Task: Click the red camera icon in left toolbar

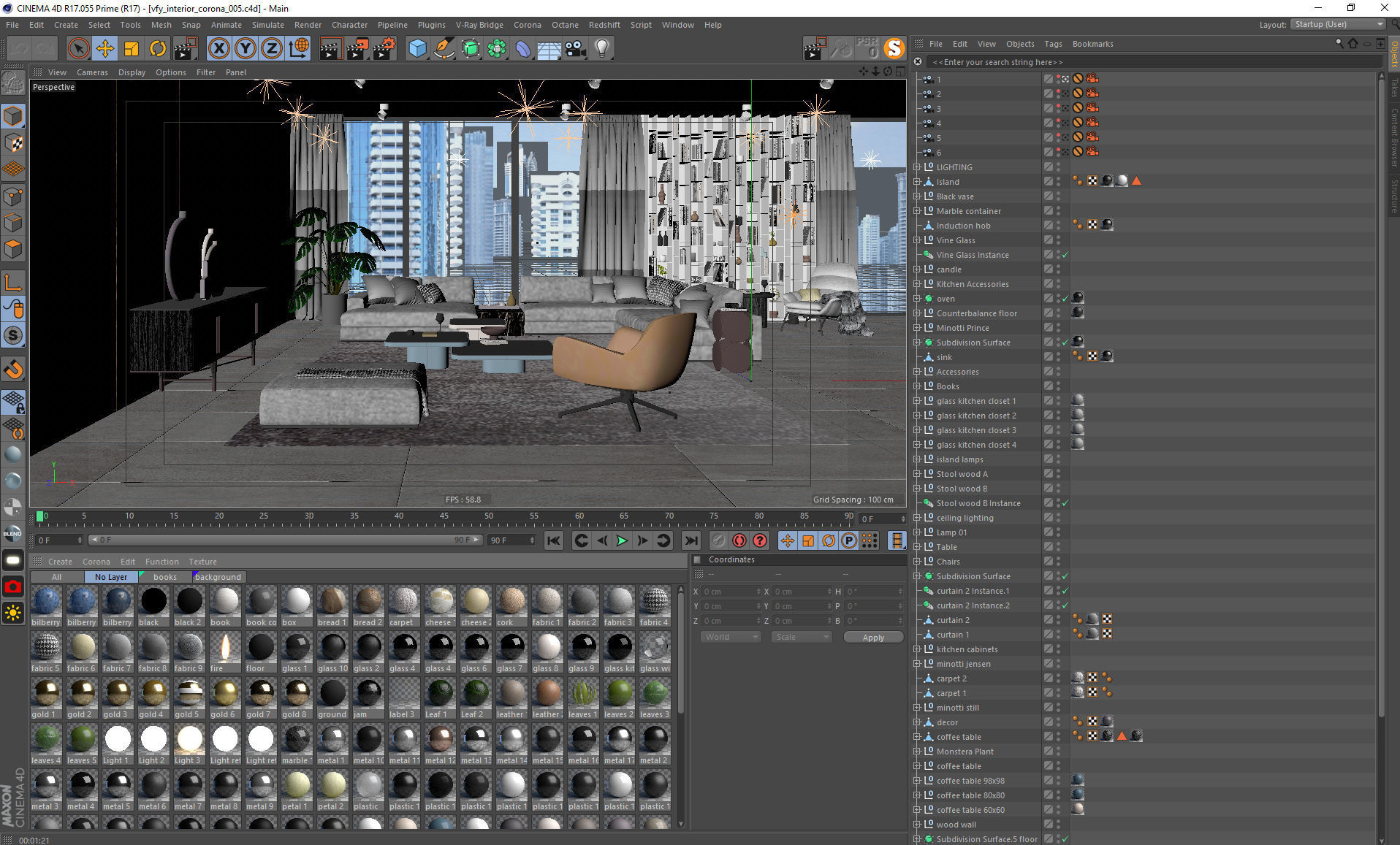Action: 13,586
